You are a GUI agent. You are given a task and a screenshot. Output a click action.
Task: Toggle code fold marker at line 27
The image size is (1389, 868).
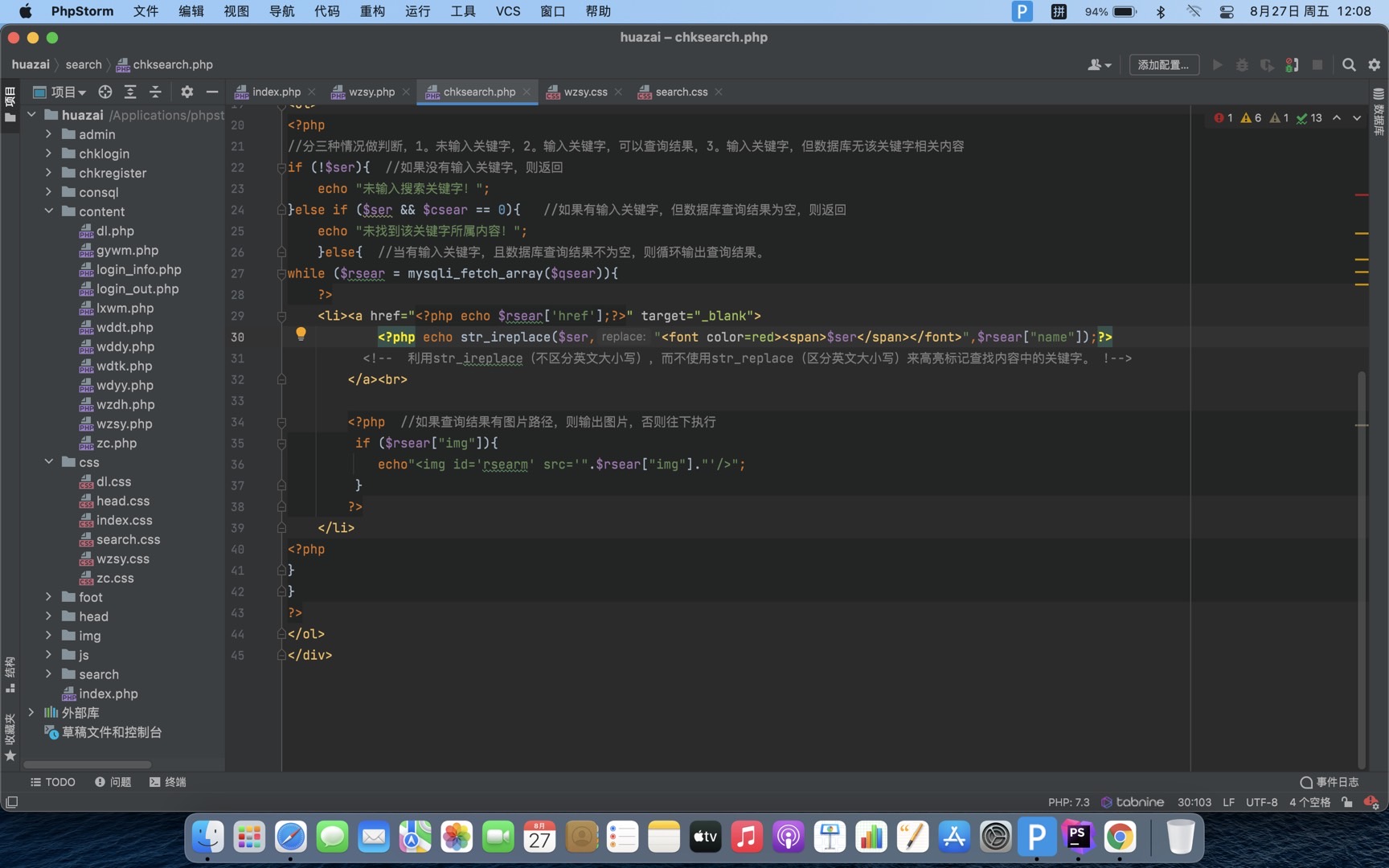[x=281, y=273]
